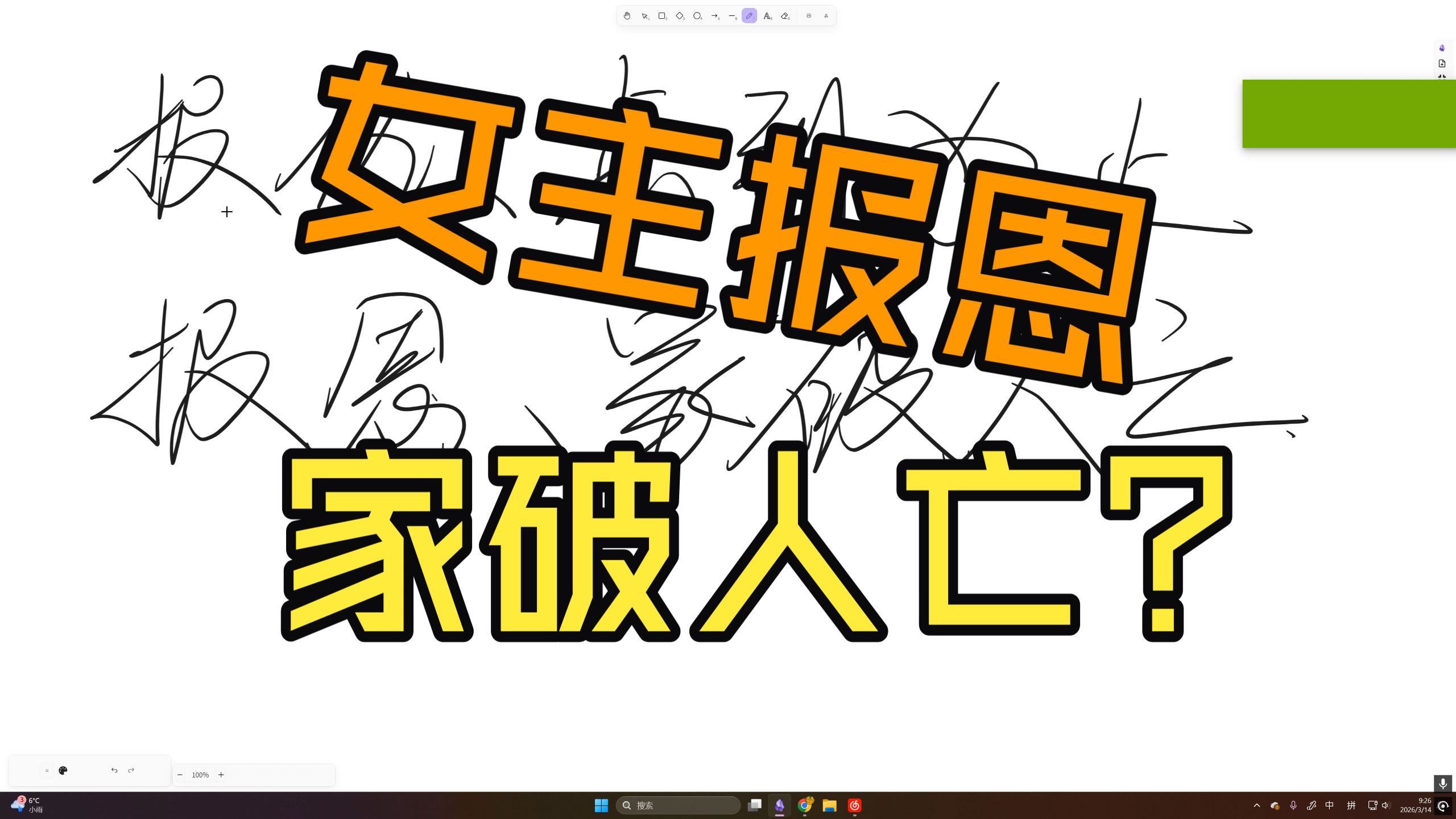Switch to the Select tool
The image size is (1456, 819).
tap(645, 15)
